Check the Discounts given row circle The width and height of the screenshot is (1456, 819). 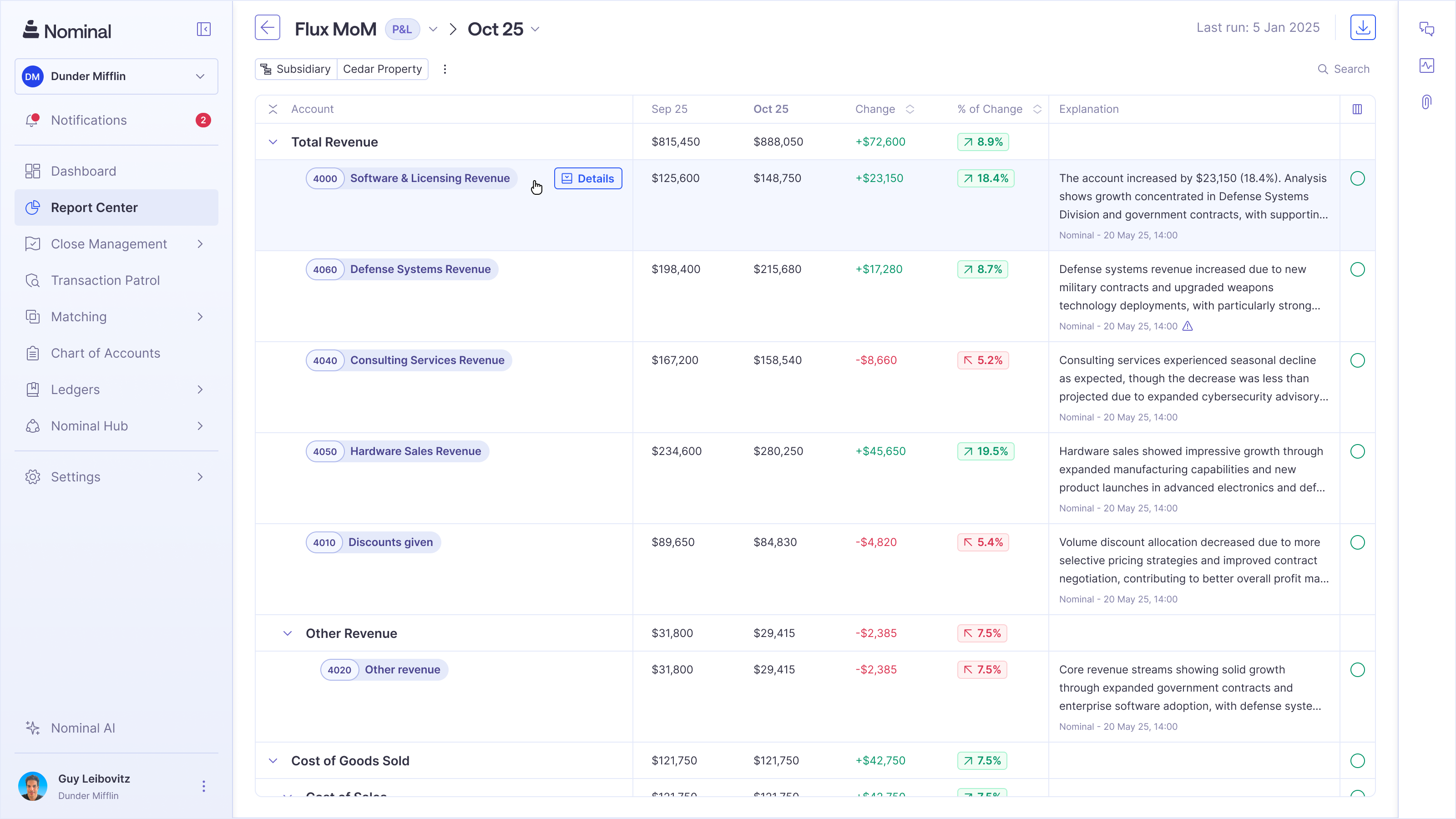pos(1357,542)
